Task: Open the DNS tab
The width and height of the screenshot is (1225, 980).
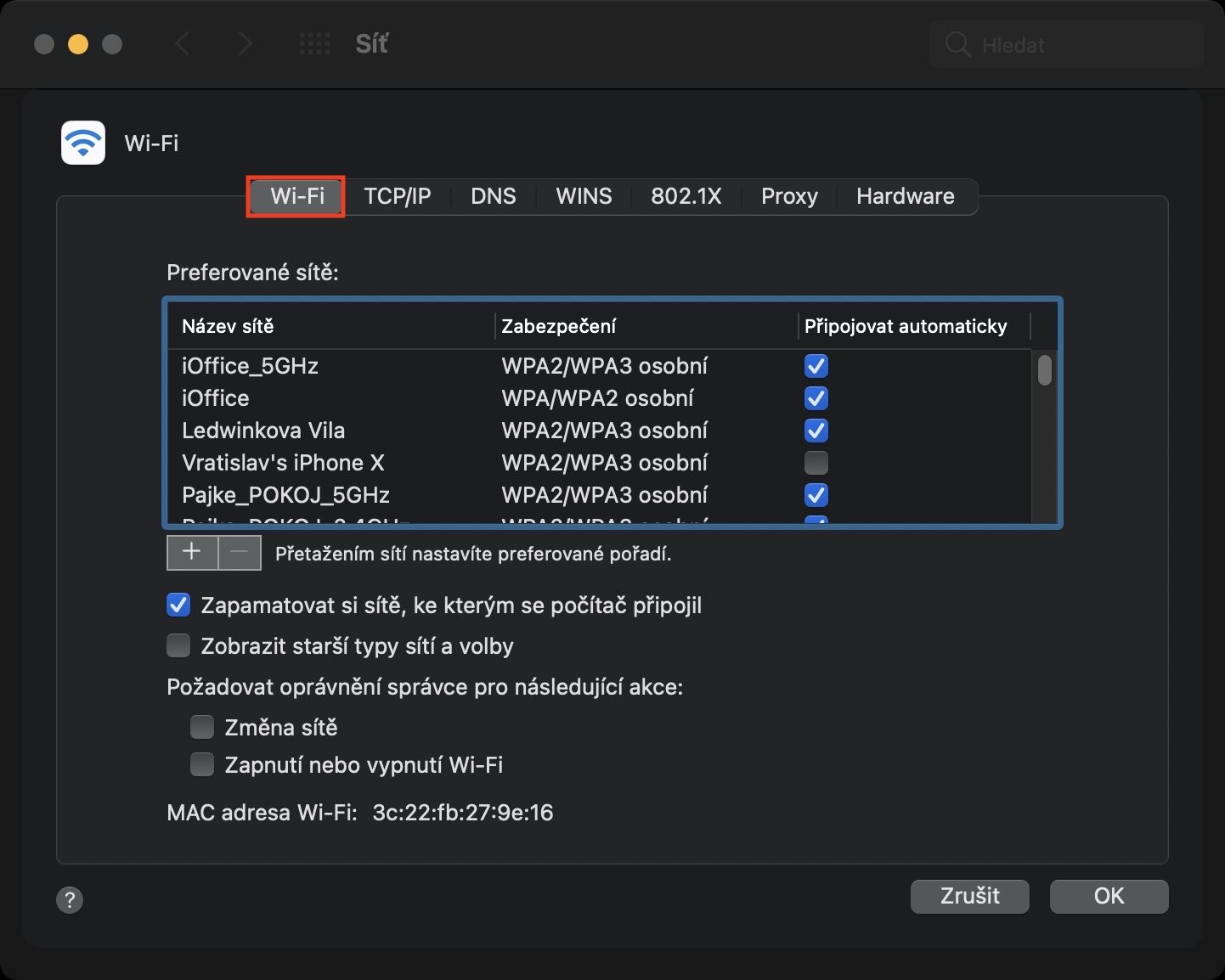Action: pyautogui.click(x=493, y=196)
